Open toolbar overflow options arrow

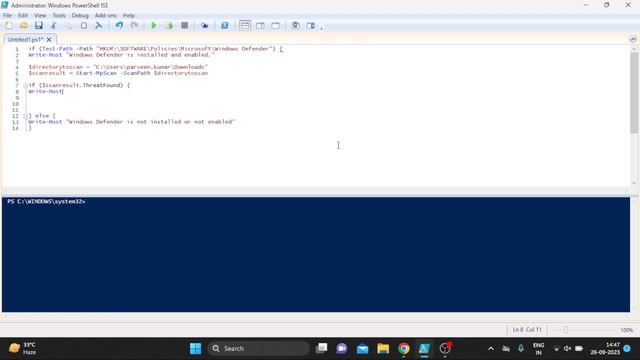click(x=322, y=27)
